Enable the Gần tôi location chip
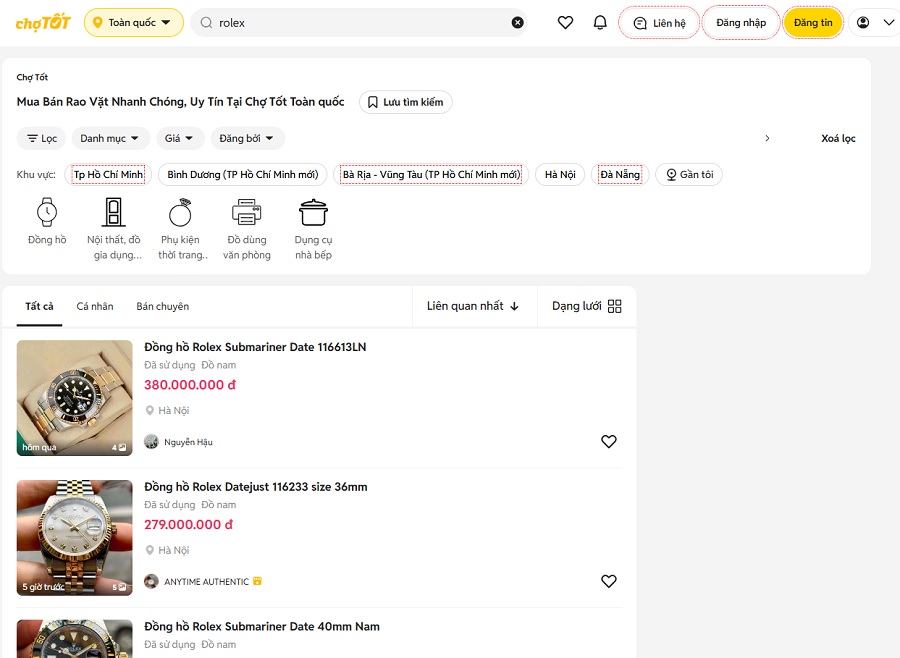Screen dimensions: 900x658 (689, 175)
